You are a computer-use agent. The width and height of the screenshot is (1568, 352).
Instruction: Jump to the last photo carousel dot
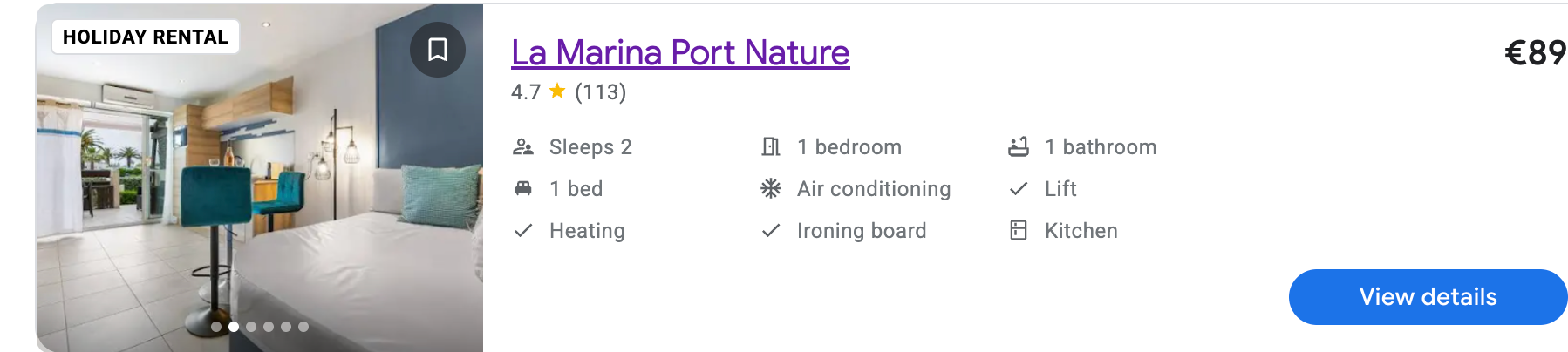tap(303, 327)
